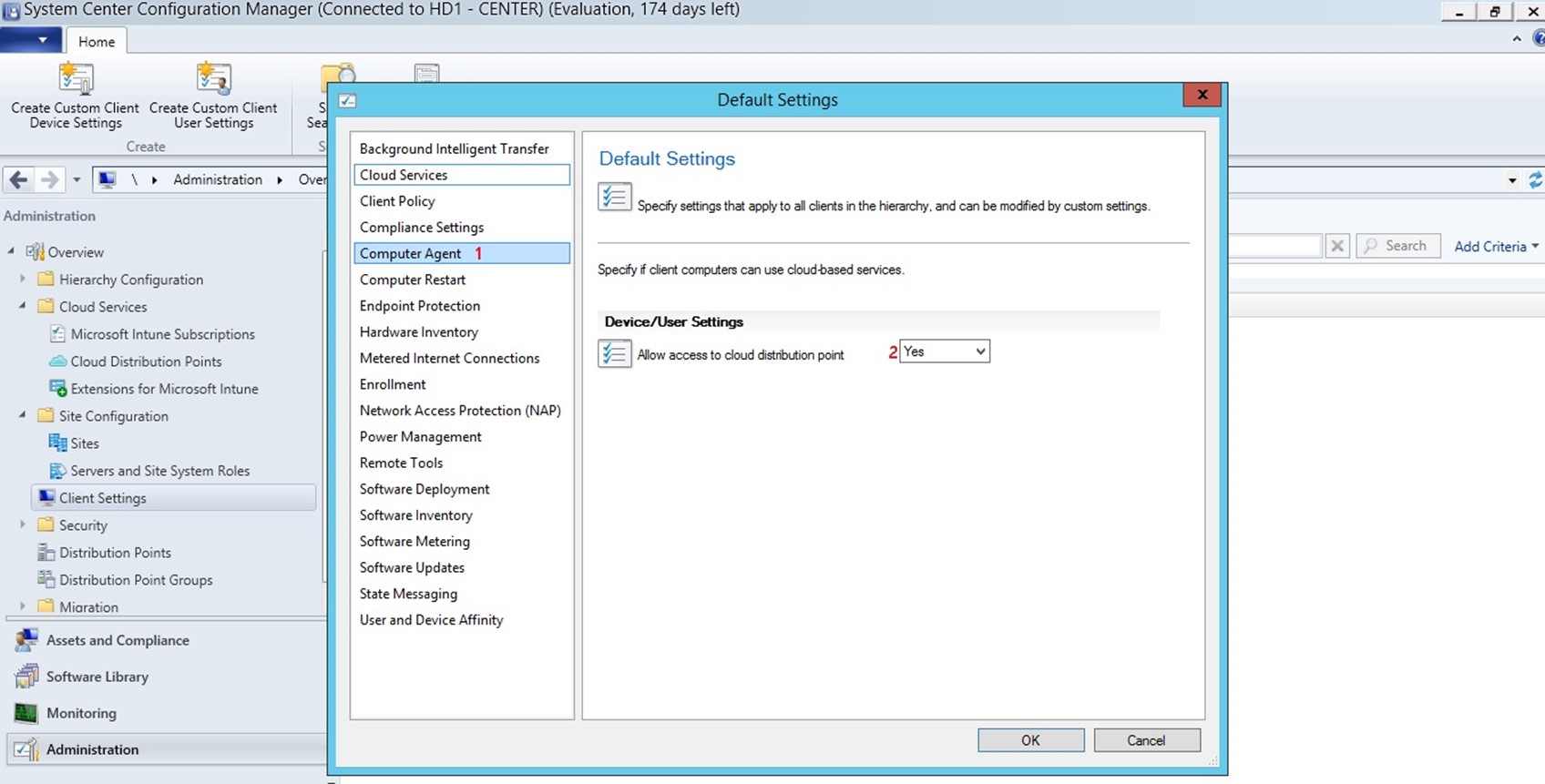Click Extensions for Microsoft Intune icon
This screenshot has width=1545, height=784.
[x=57, y=389]
